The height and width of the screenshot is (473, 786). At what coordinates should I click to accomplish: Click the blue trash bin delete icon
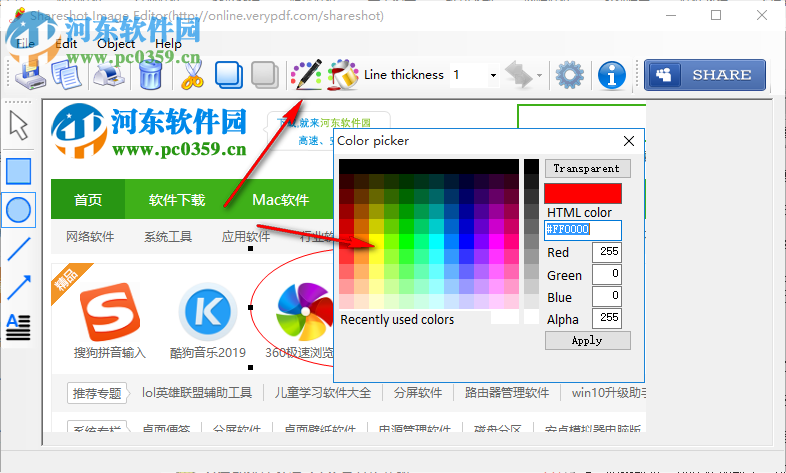150,75
